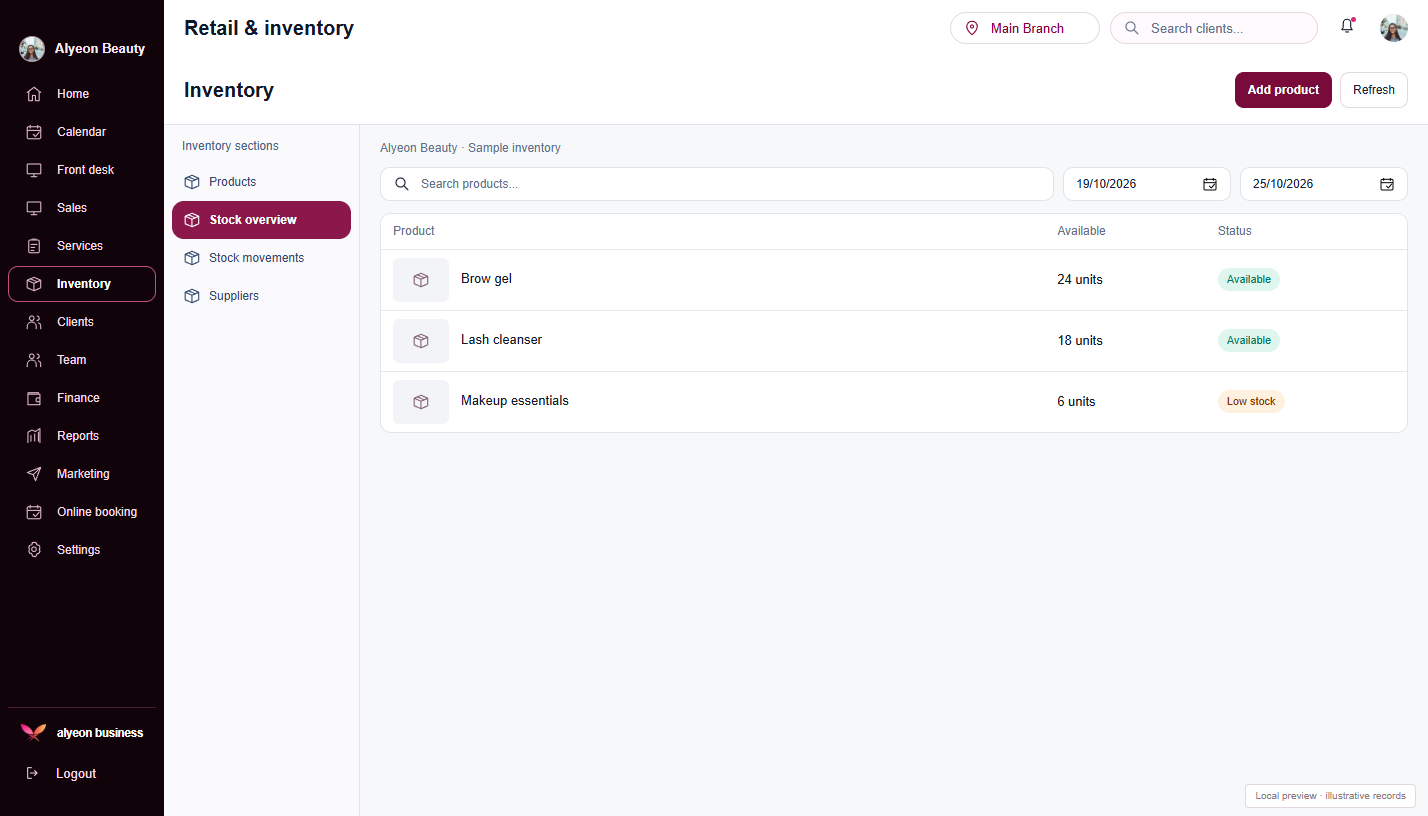The width and height of the screenshot is (1428, 816).
Task: Focus the Search products field
Action: [717, 184]
